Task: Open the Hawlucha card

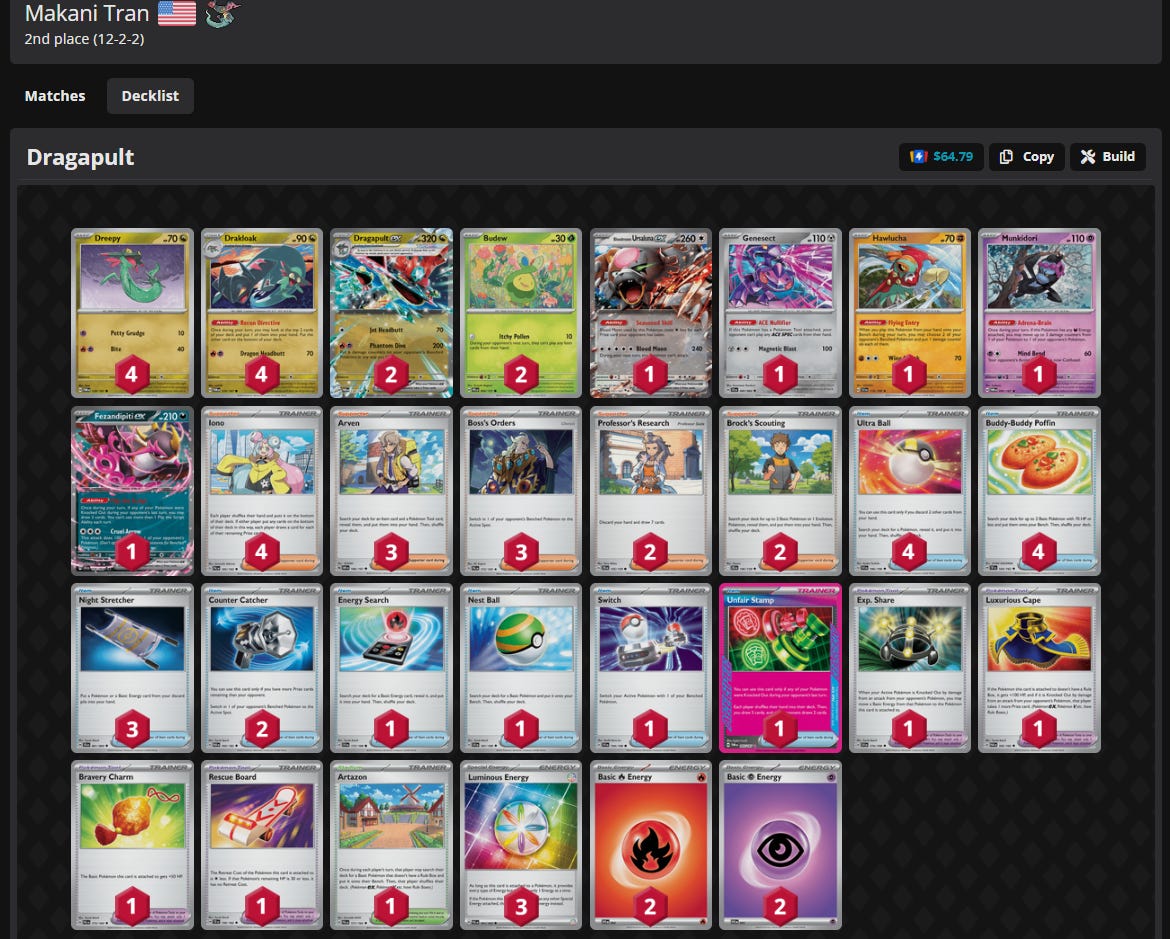Action: point(910,313)
